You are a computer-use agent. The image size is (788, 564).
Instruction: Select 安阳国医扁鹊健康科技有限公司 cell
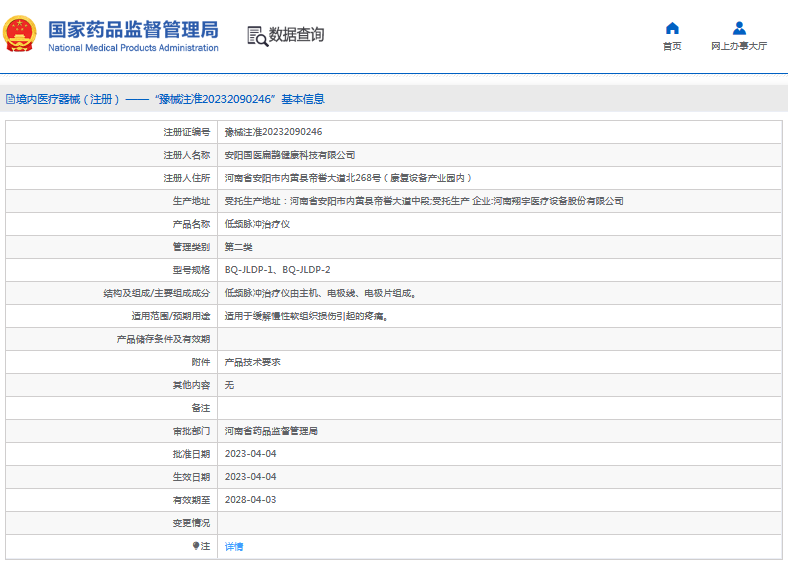(290, 155)
